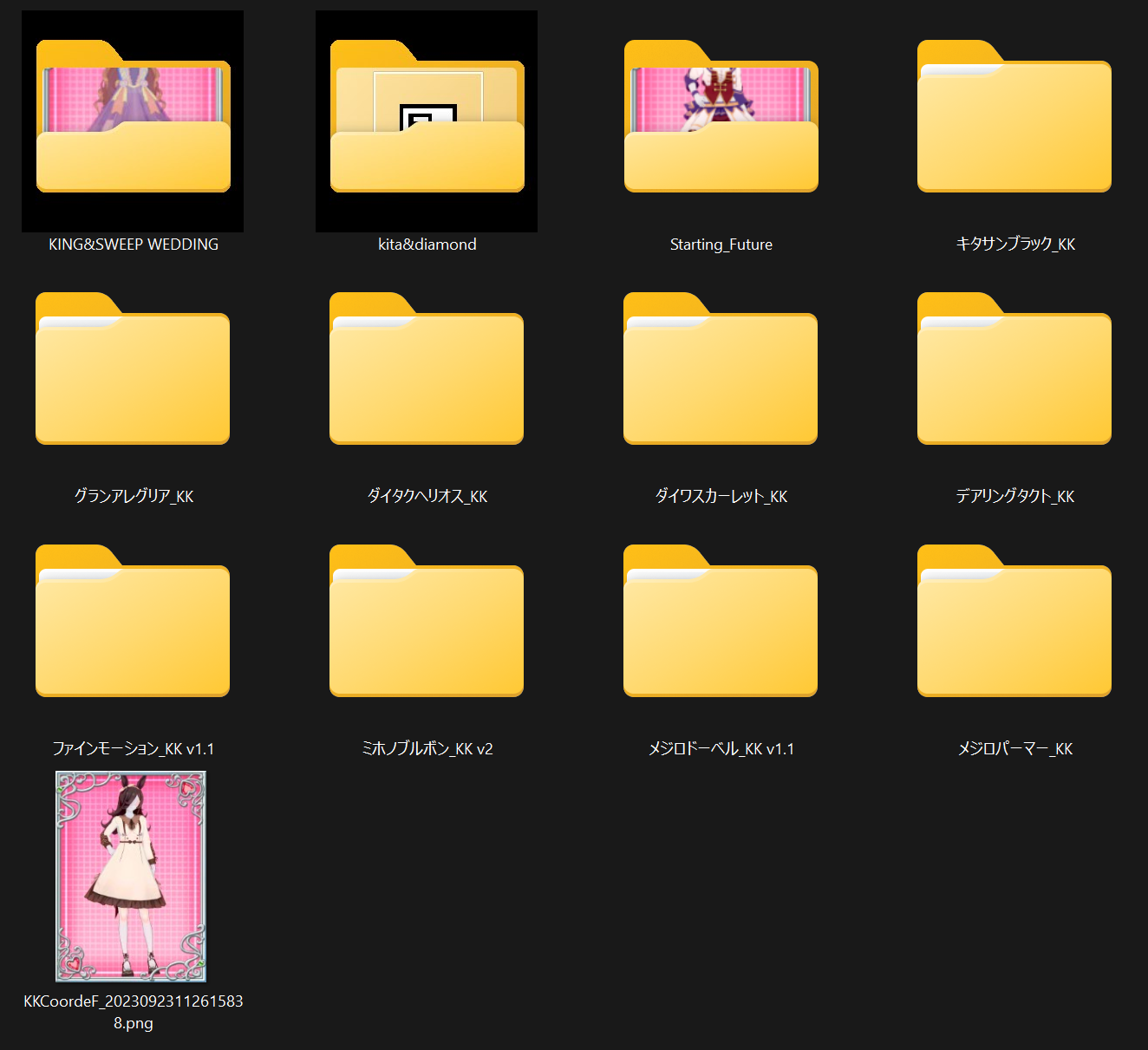Click the kita&diamond name label

[427, 245]
